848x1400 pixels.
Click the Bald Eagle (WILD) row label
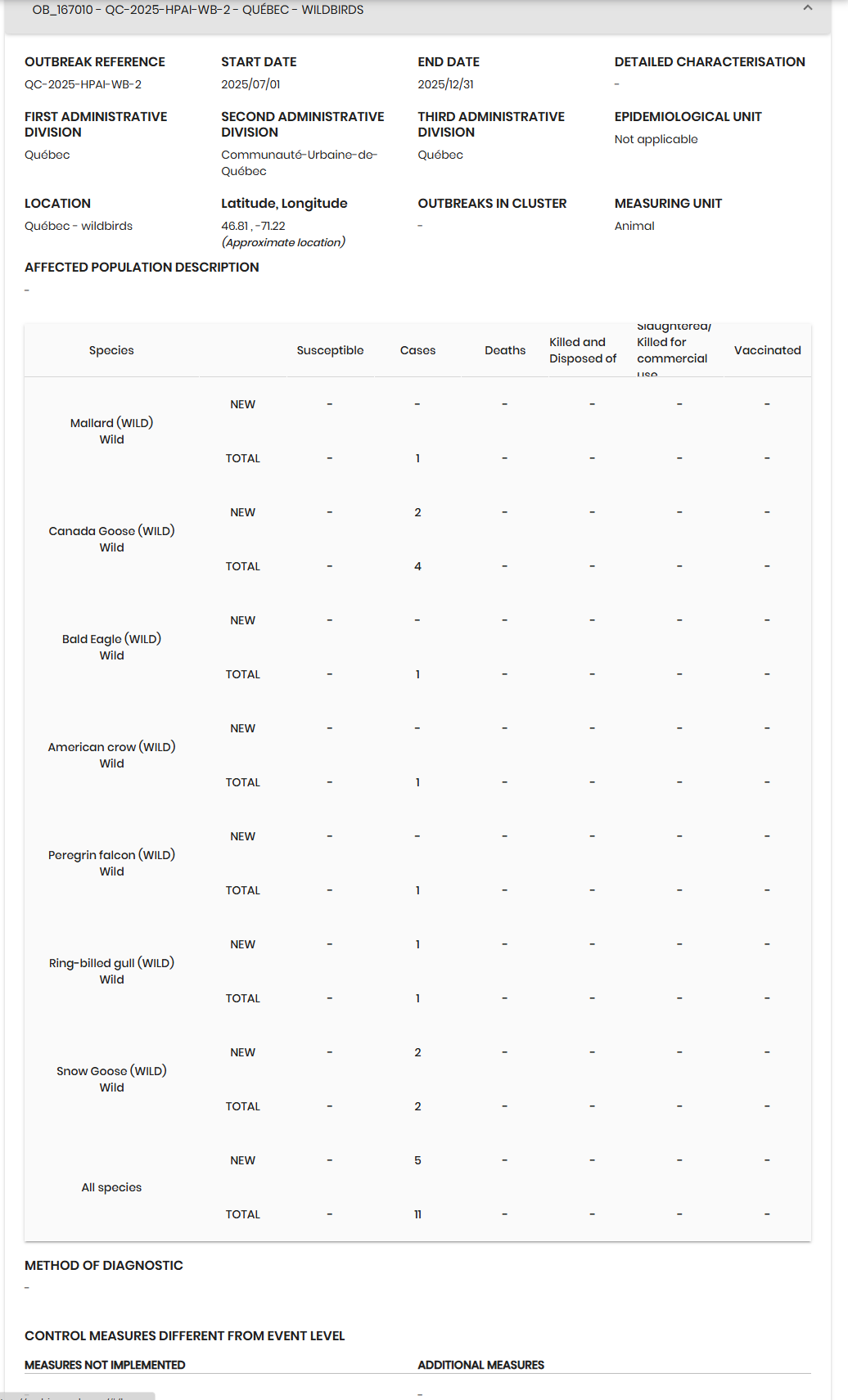(111, 647)
